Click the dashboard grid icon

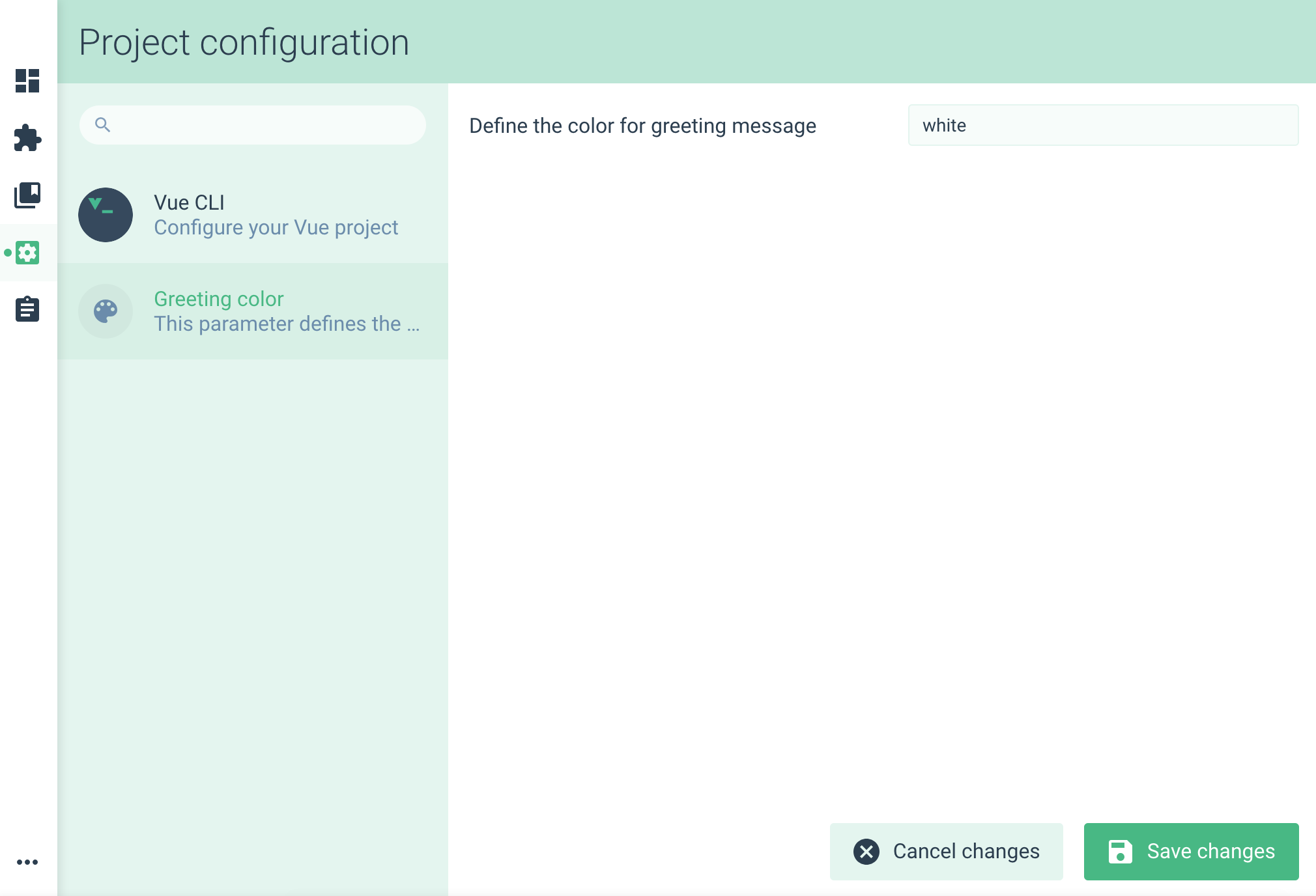point(27,80)
